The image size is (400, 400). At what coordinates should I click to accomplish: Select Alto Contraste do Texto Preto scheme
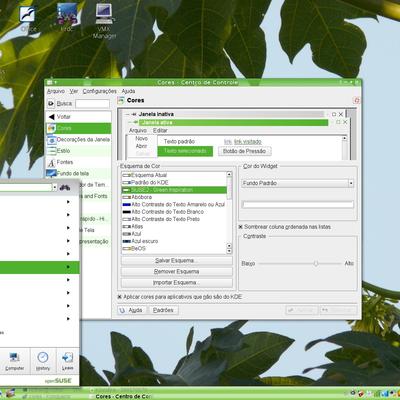174,219
